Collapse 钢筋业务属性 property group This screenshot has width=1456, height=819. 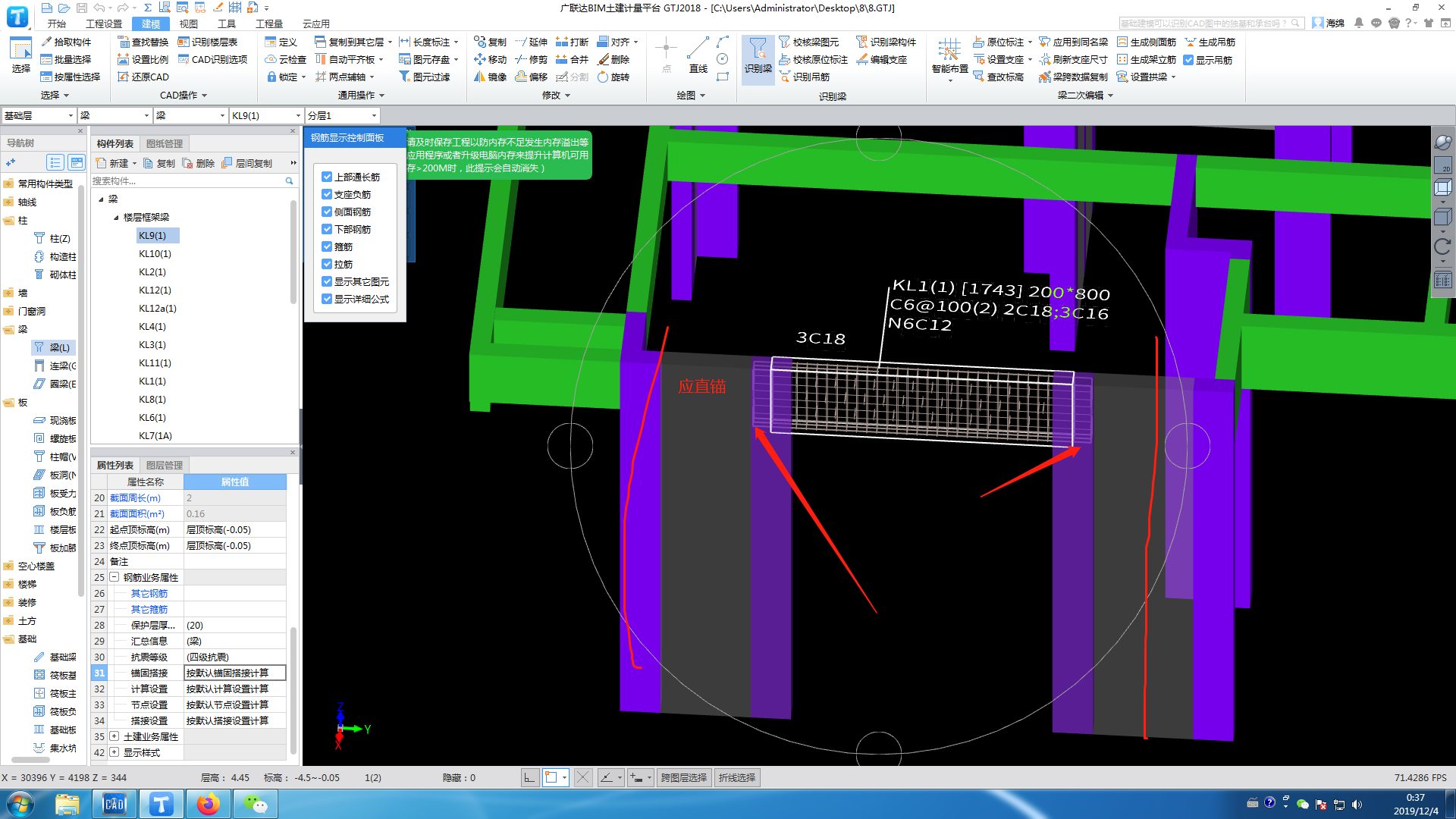114,577
